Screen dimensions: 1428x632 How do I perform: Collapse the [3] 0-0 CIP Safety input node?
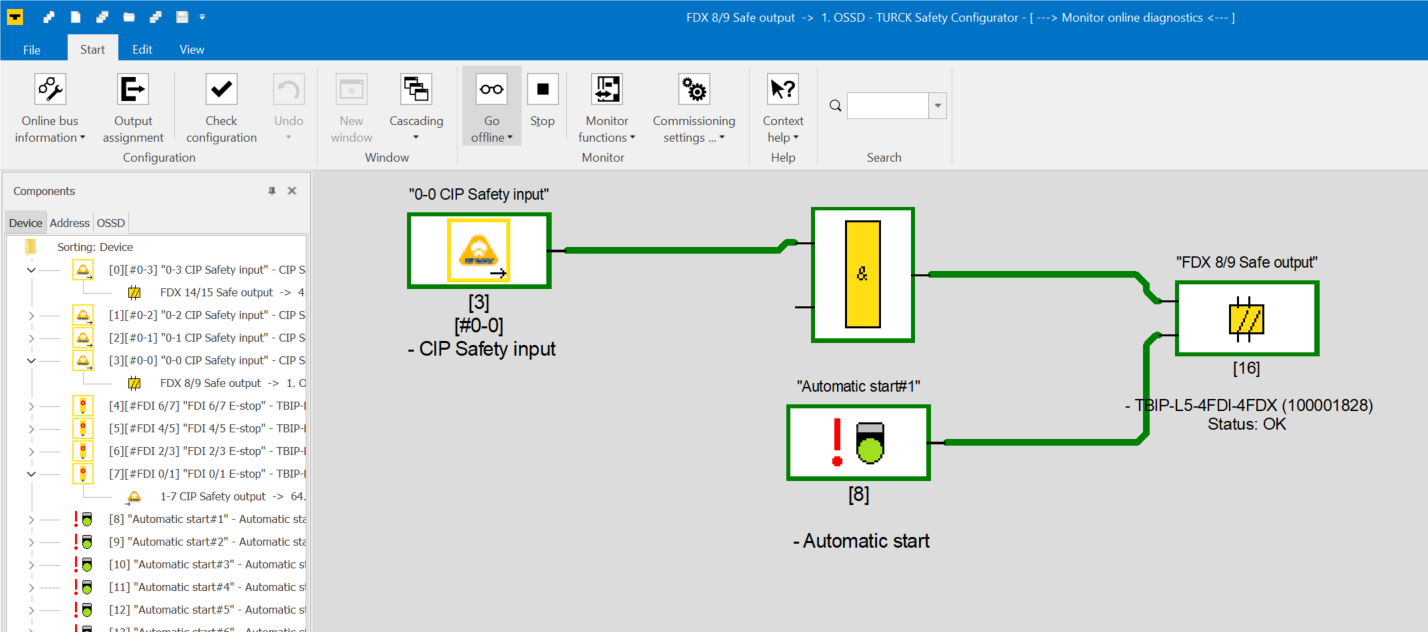31,360
